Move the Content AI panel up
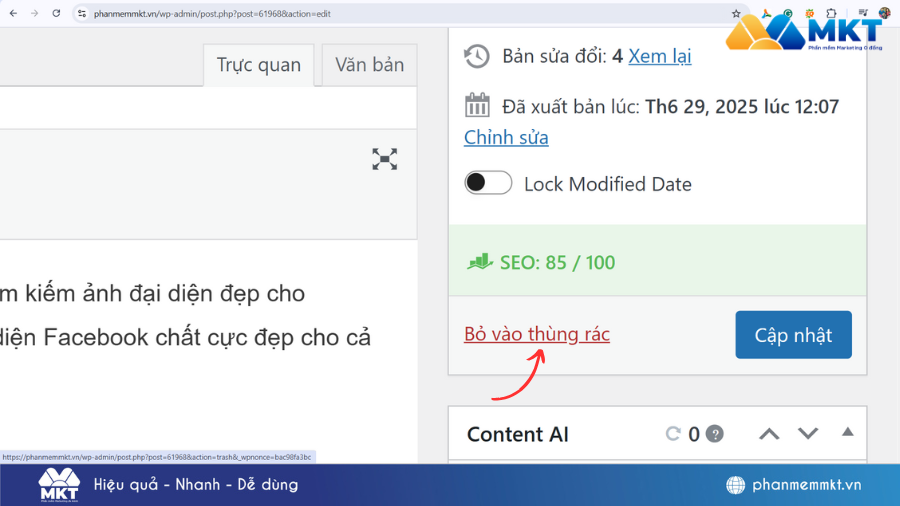 click(x=769, y=434)
